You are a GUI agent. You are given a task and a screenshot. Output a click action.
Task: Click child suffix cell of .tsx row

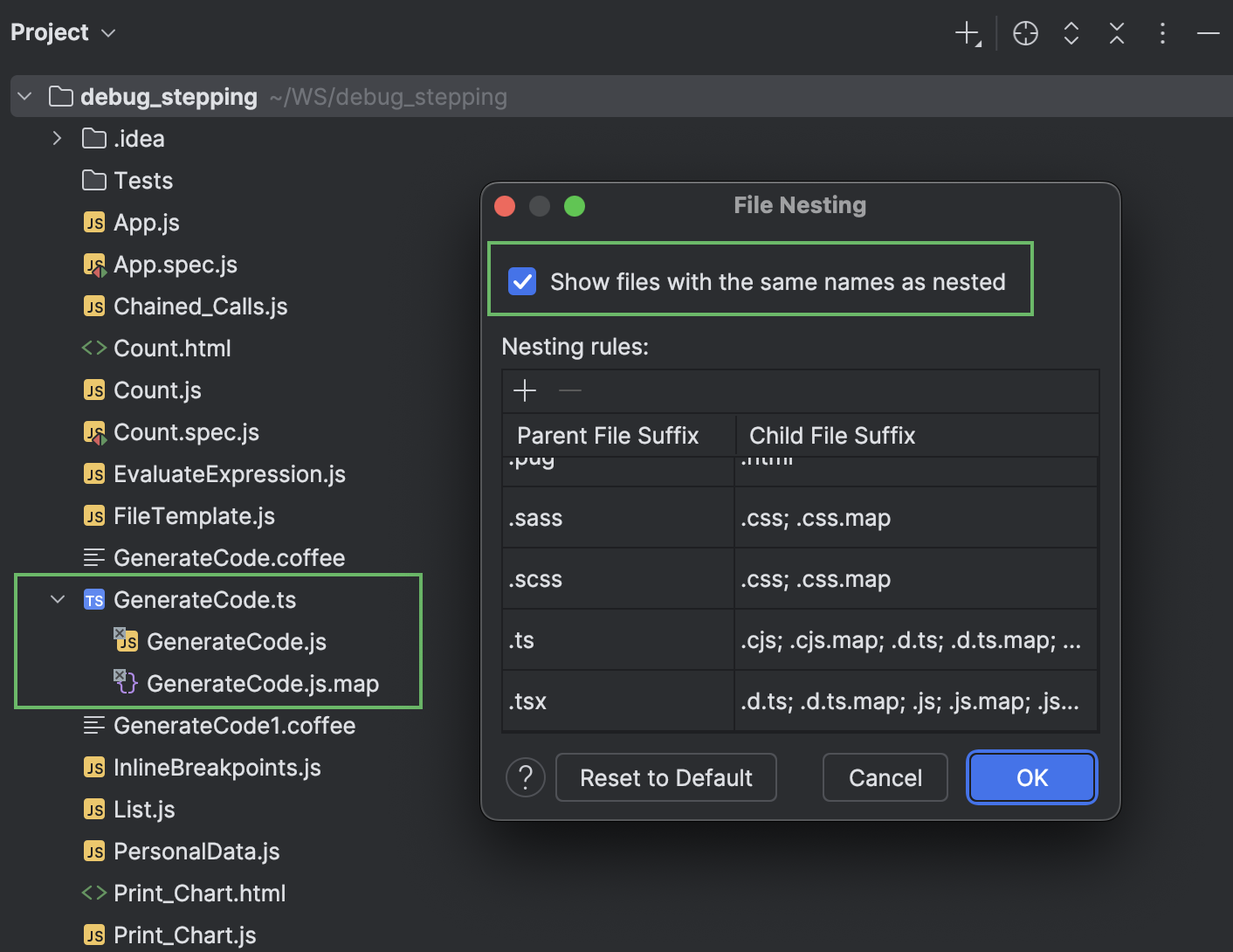(916, 701)
